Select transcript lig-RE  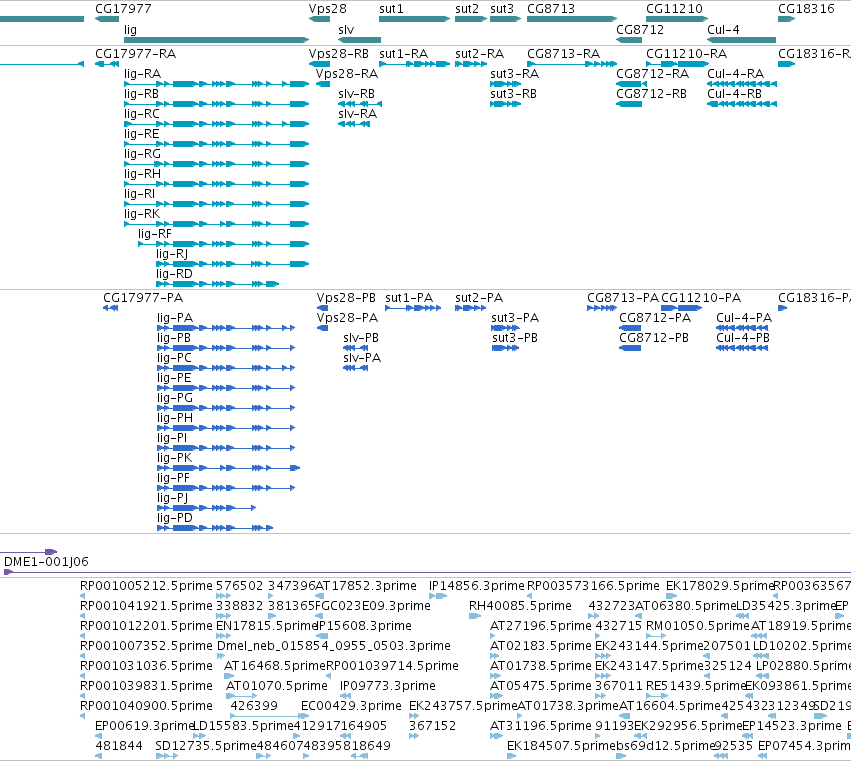217,144
